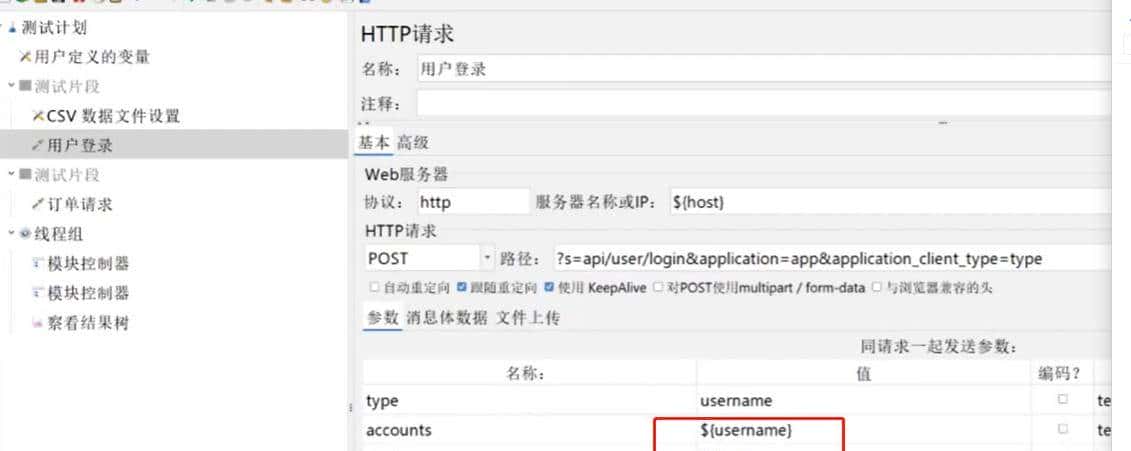Image resolution: width=1131 pixels, height=451 pixels.
Task: Open the 消息体数据 tab
Action: coord(446,318)
